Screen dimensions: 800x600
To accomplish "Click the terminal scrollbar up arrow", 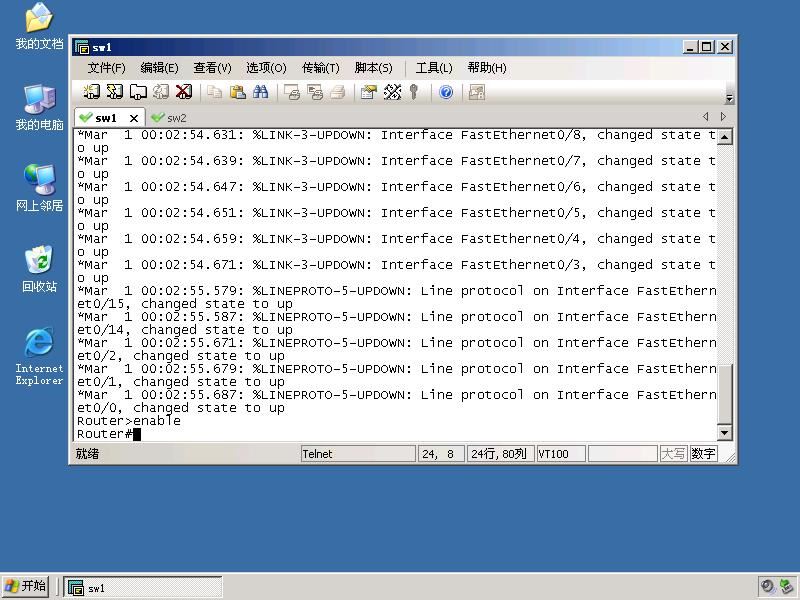I will point(724,137).
